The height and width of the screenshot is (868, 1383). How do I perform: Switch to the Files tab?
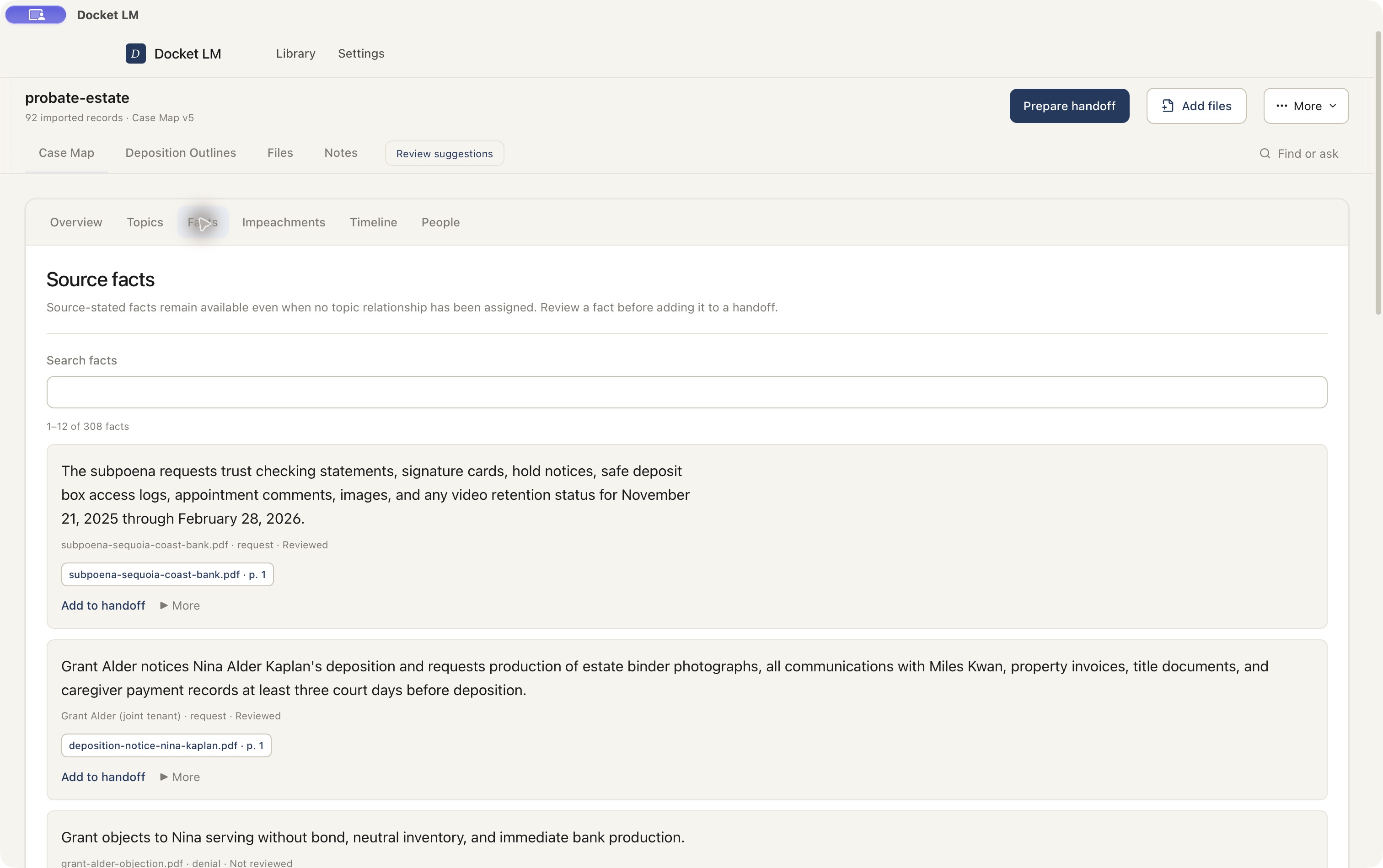(280, 153)
